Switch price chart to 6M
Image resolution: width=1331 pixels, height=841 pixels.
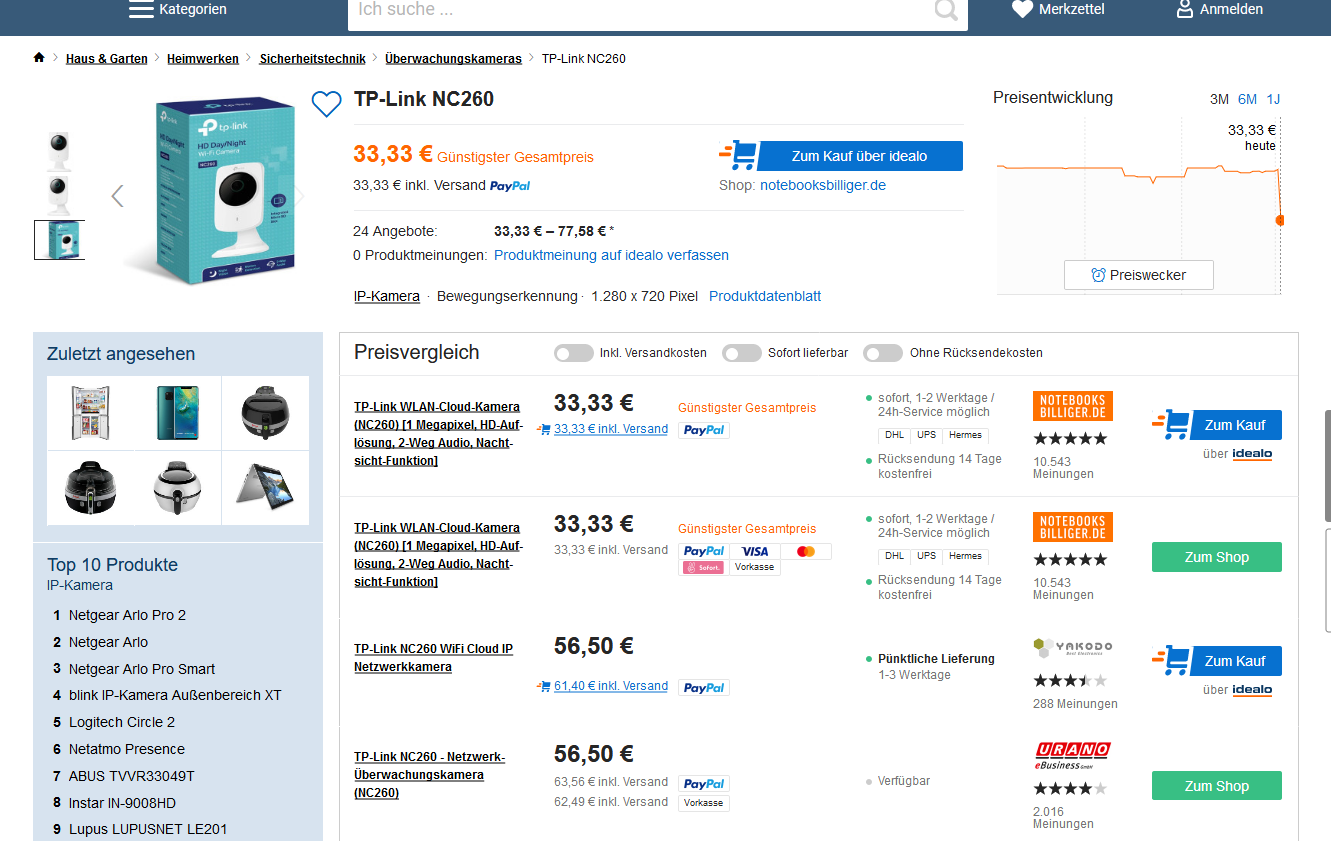[1247, 99]
